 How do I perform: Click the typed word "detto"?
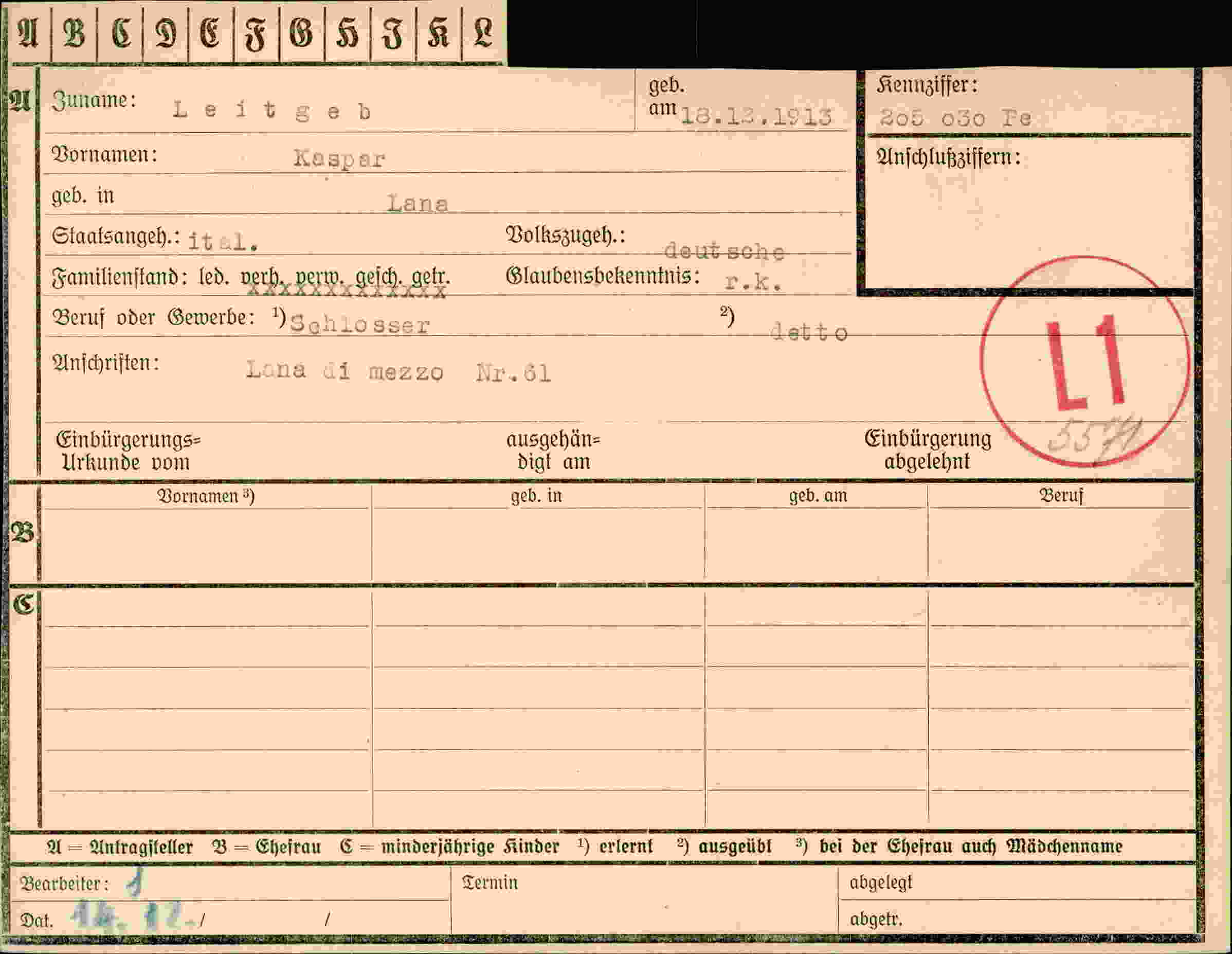(809, 332)
